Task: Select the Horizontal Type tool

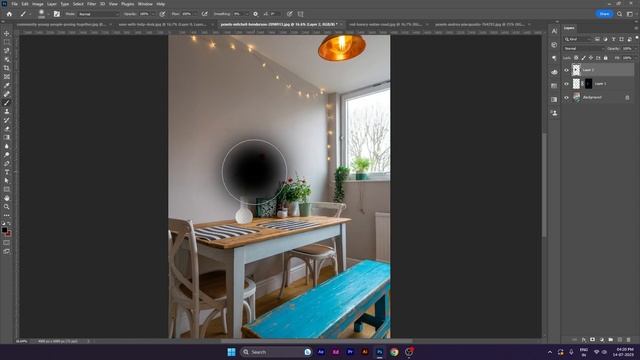Action: click(x=7, y=172)
